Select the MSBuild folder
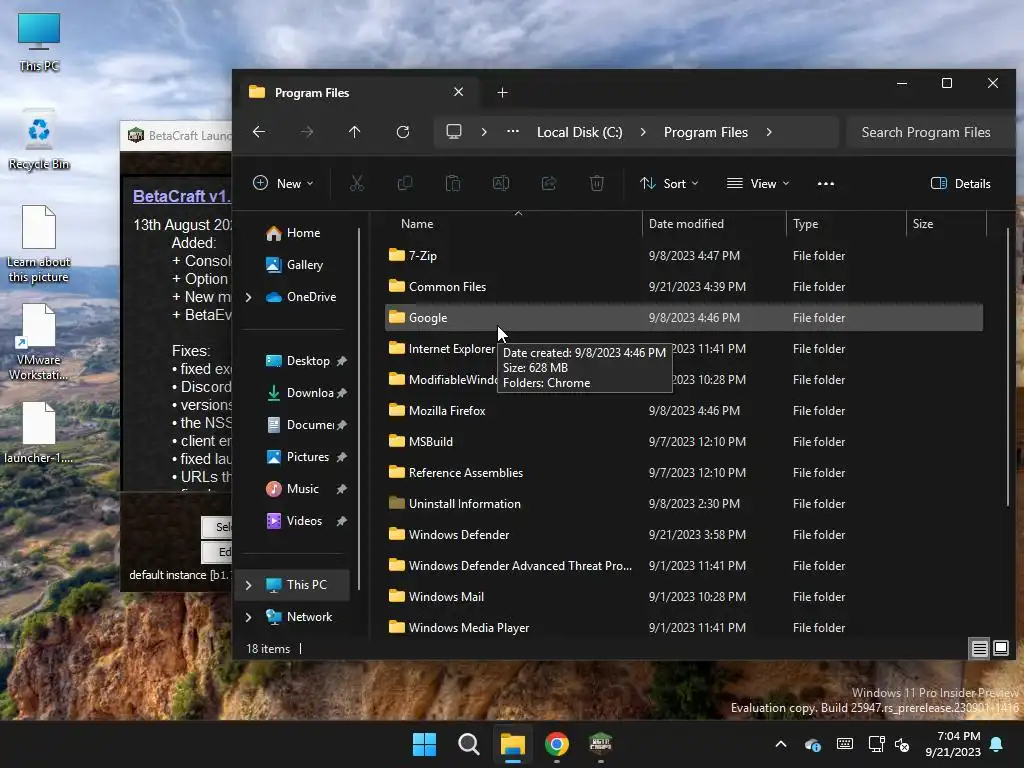The width and height of the screenshot is (1024, 768). point(684,442)
